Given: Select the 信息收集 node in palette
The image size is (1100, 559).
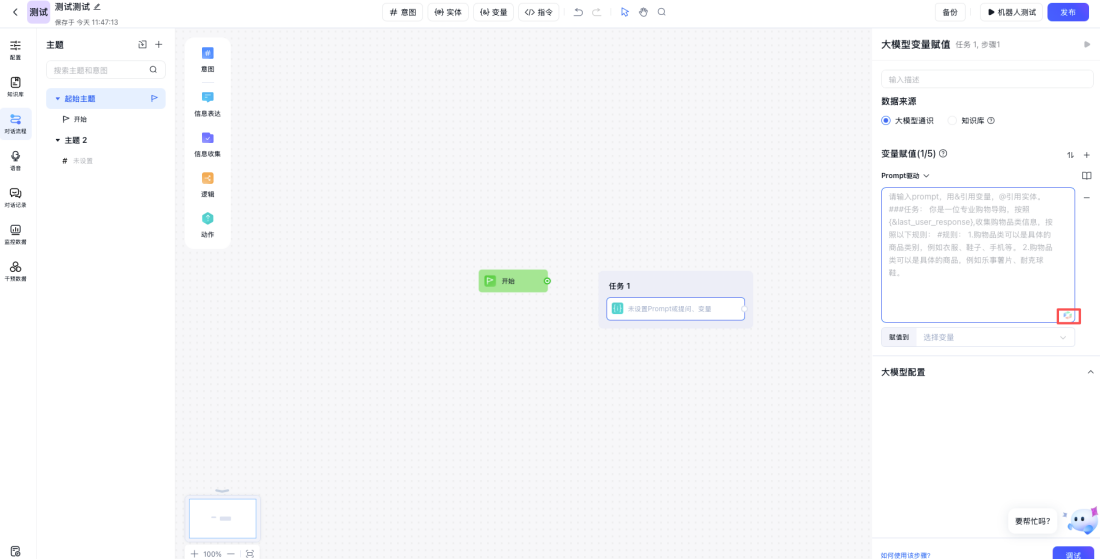Looking at the screenshot, I should (208, 144).
